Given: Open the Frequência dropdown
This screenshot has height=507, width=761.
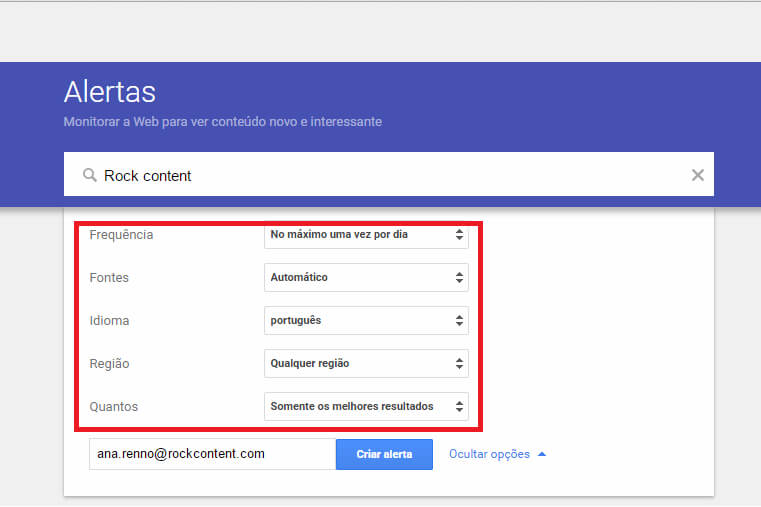Looking at the screenshot, I should click(366, 235).
